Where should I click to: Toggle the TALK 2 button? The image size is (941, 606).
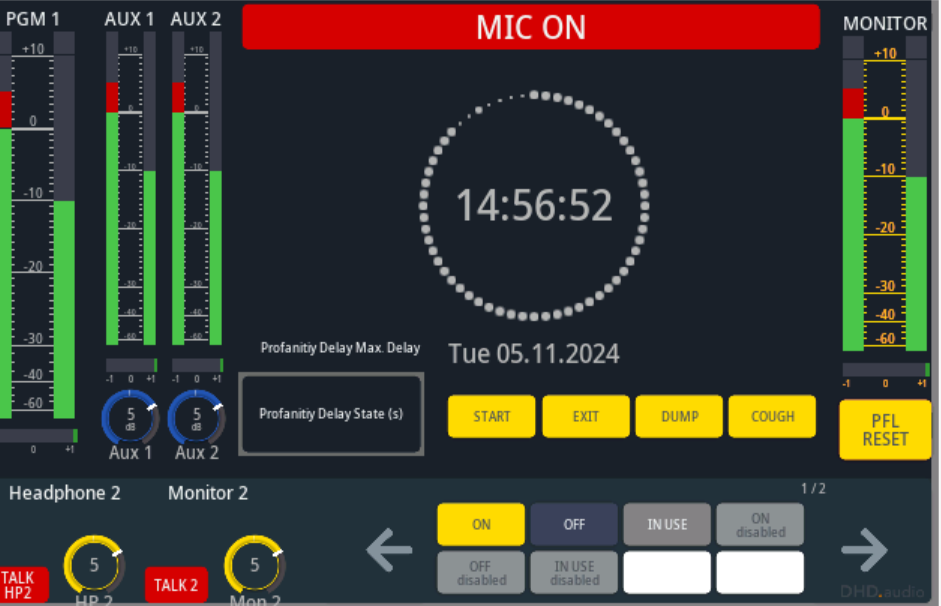tap(175, 585)
